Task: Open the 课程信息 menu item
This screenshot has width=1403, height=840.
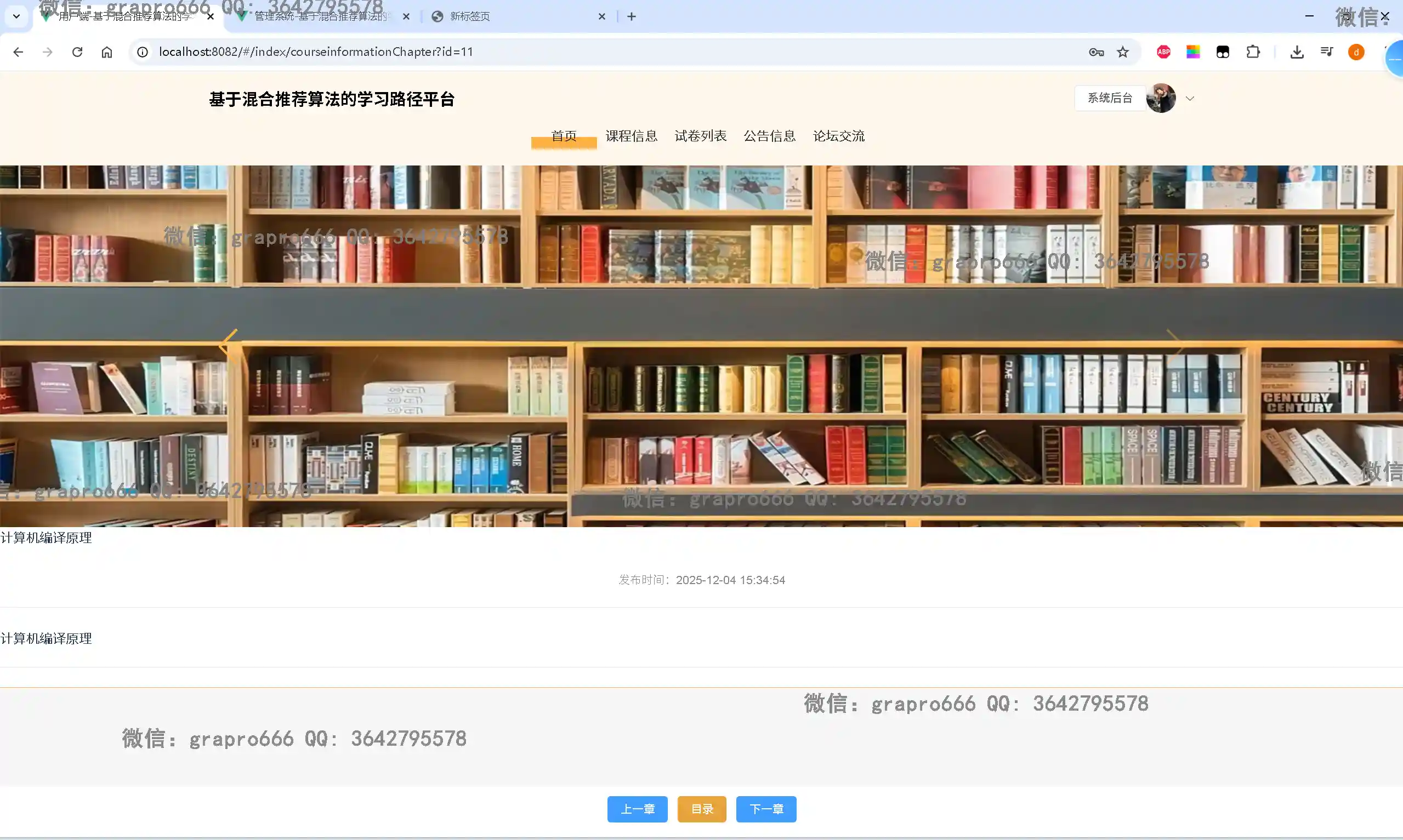Action: pos(631,136)
